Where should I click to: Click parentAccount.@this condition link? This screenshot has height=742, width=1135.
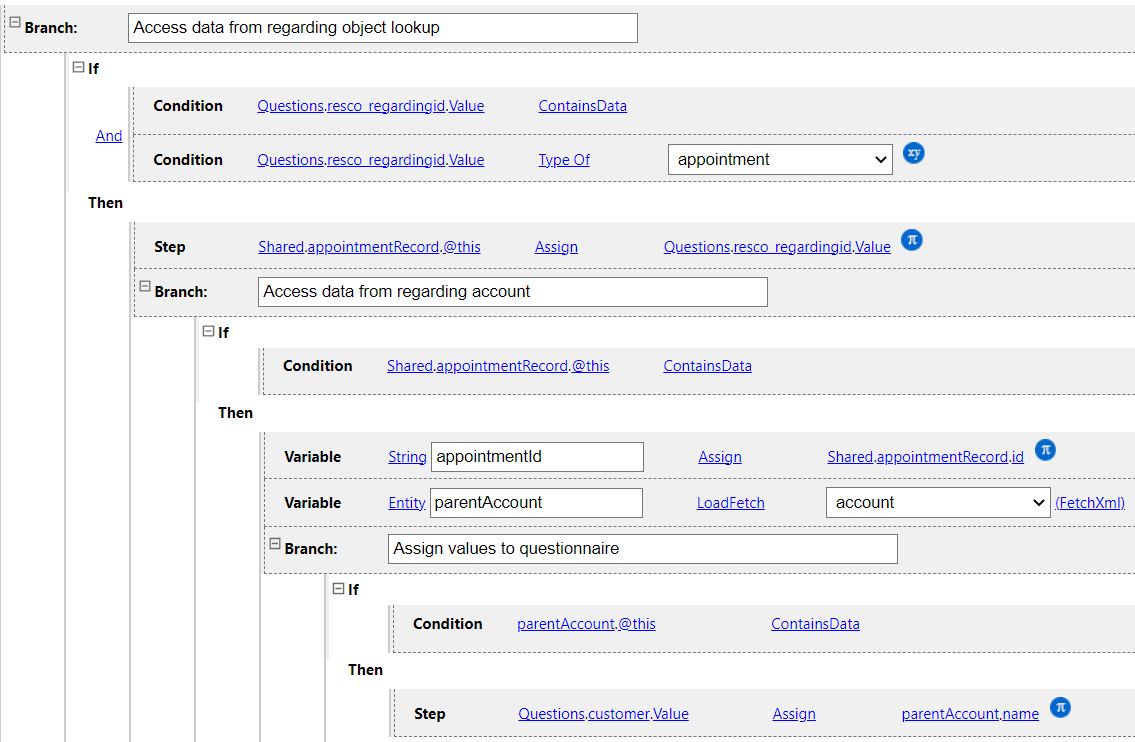coord(586,624)
